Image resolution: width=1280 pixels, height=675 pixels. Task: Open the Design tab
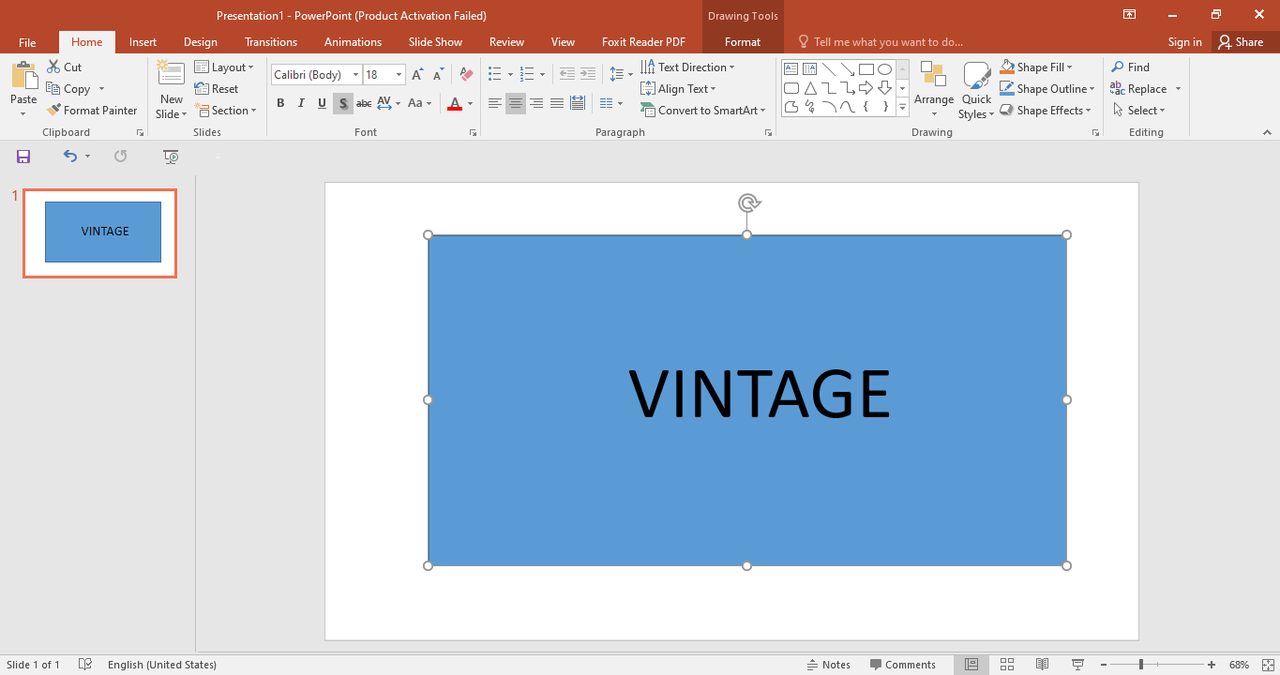[200, 42]
